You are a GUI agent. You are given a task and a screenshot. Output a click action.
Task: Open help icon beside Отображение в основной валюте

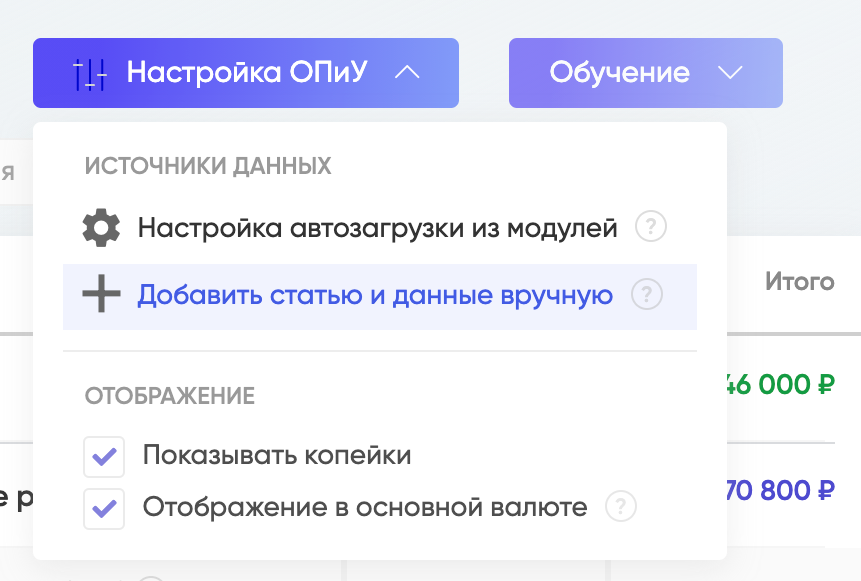click(620, 506)
